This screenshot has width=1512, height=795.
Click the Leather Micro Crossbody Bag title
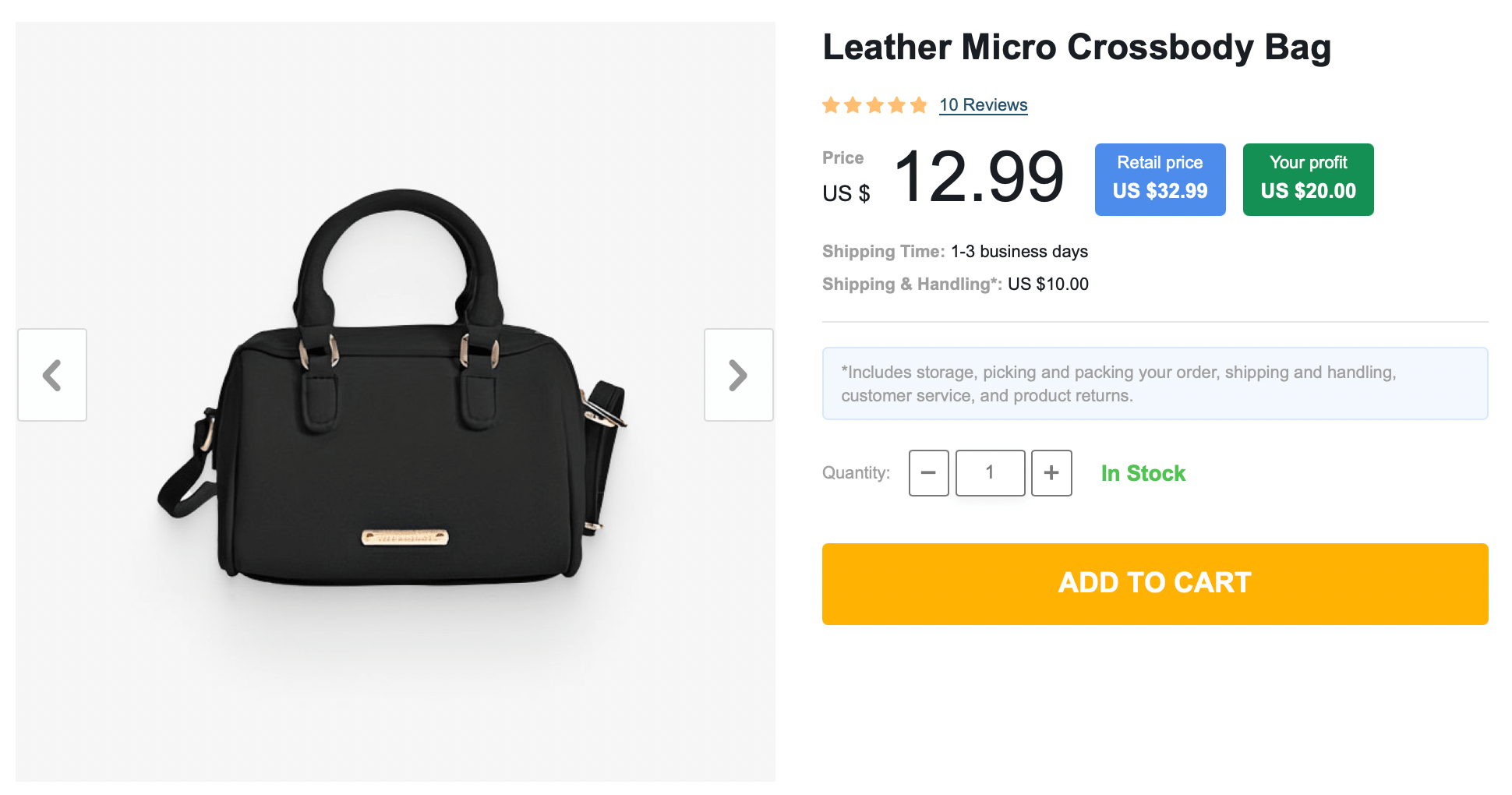point(1076,48)
